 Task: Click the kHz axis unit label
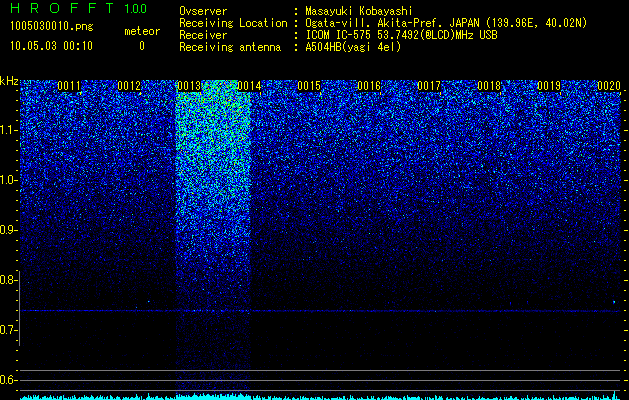point(9,81)
